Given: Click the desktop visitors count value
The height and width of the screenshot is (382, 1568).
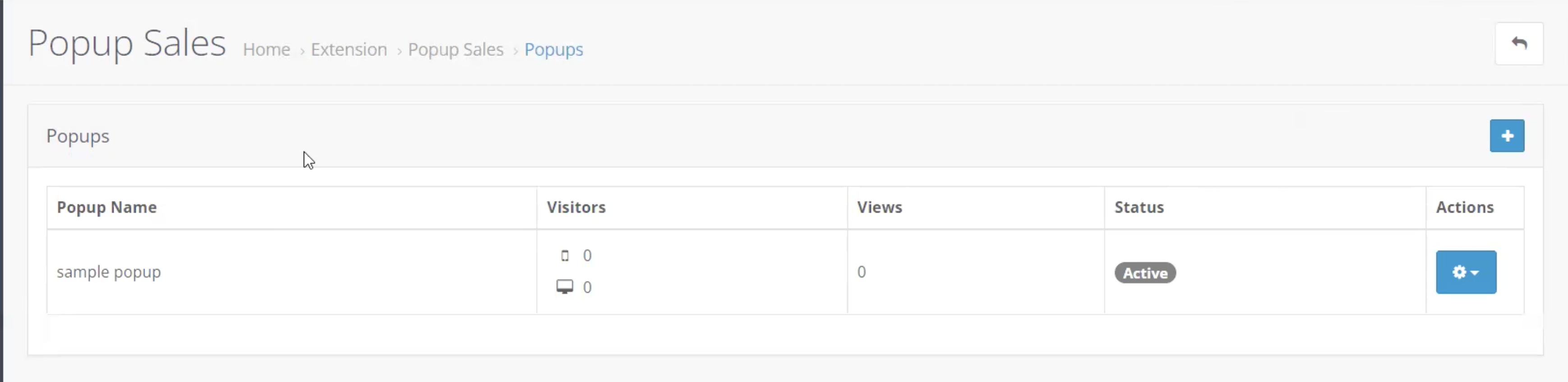Looking at the screenshot, I should [587, 287].
